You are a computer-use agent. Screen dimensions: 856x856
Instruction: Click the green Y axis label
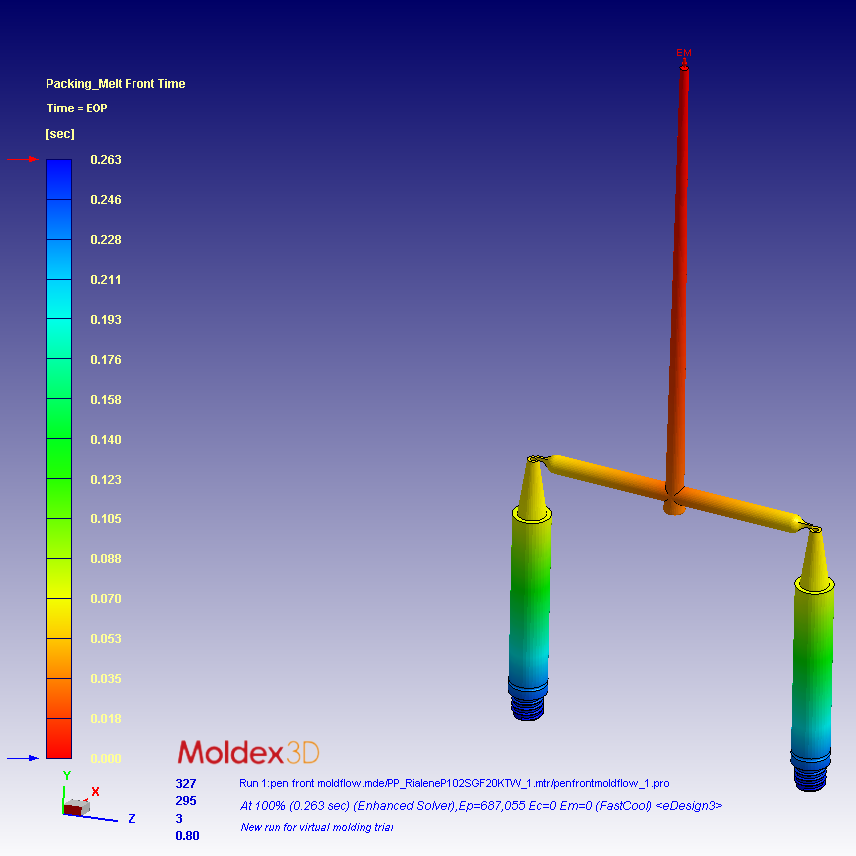(67, 775)
